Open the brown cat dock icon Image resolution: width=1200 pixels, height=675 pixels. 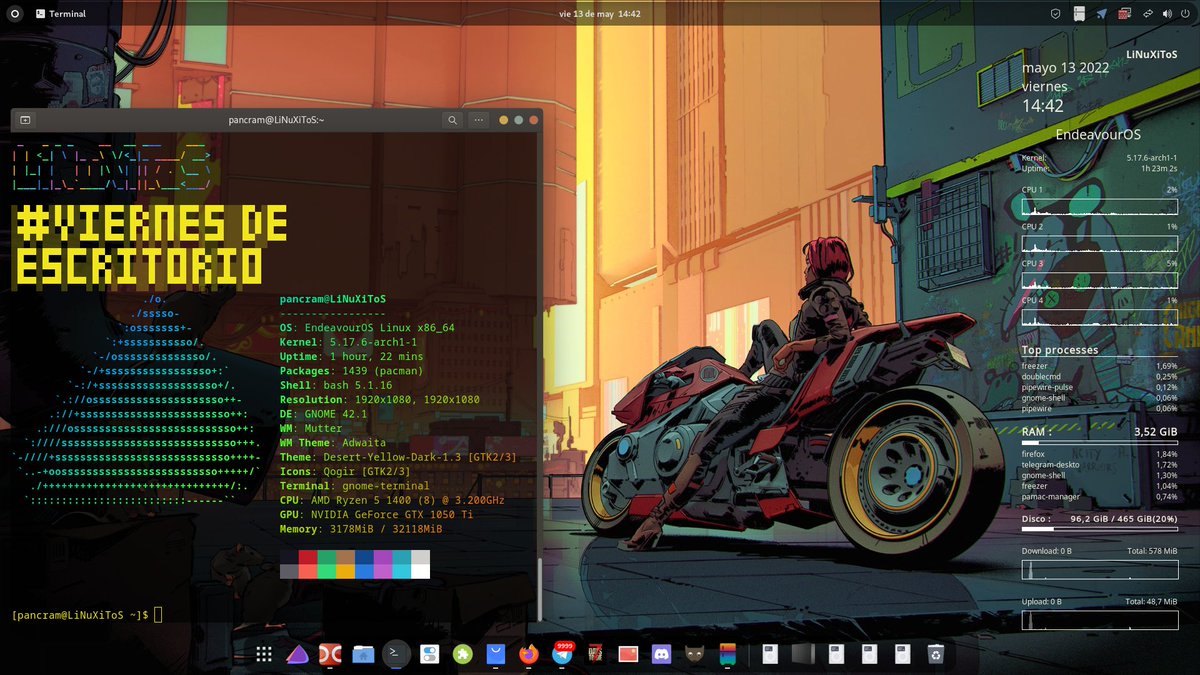coord(694,654)
